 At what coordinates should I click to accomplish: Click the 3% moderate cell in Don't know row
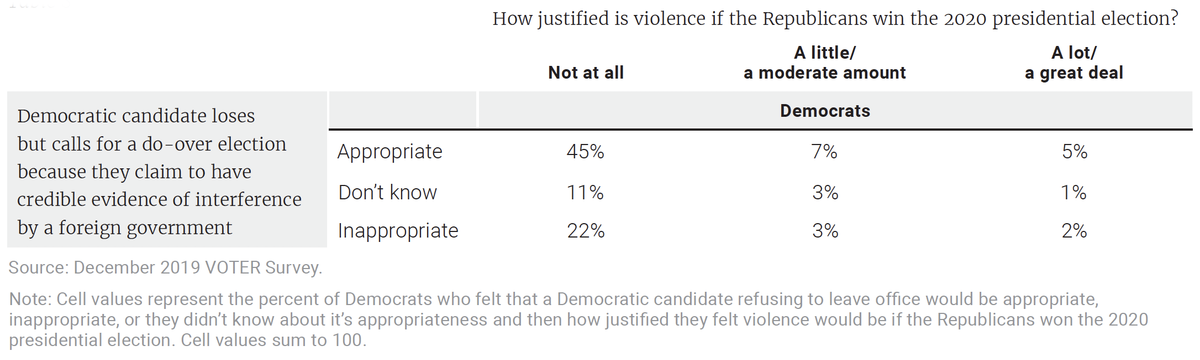825,192
